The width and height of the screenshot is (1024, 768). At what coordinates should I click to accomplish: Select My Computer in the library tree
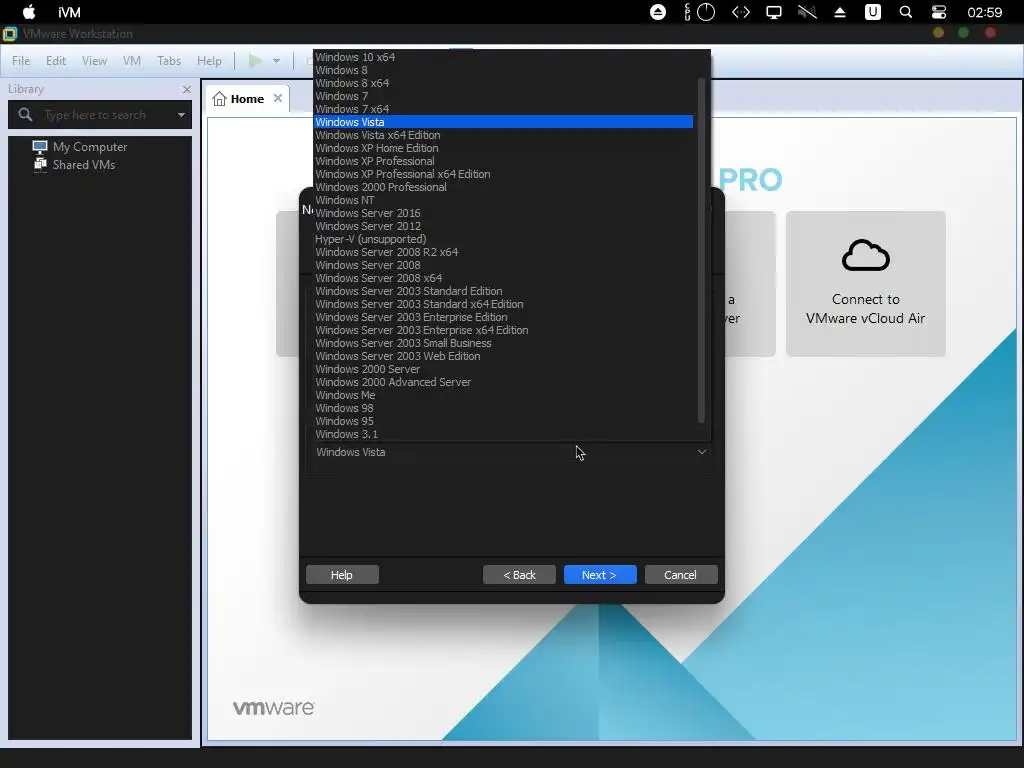click(x=80, y=147)
